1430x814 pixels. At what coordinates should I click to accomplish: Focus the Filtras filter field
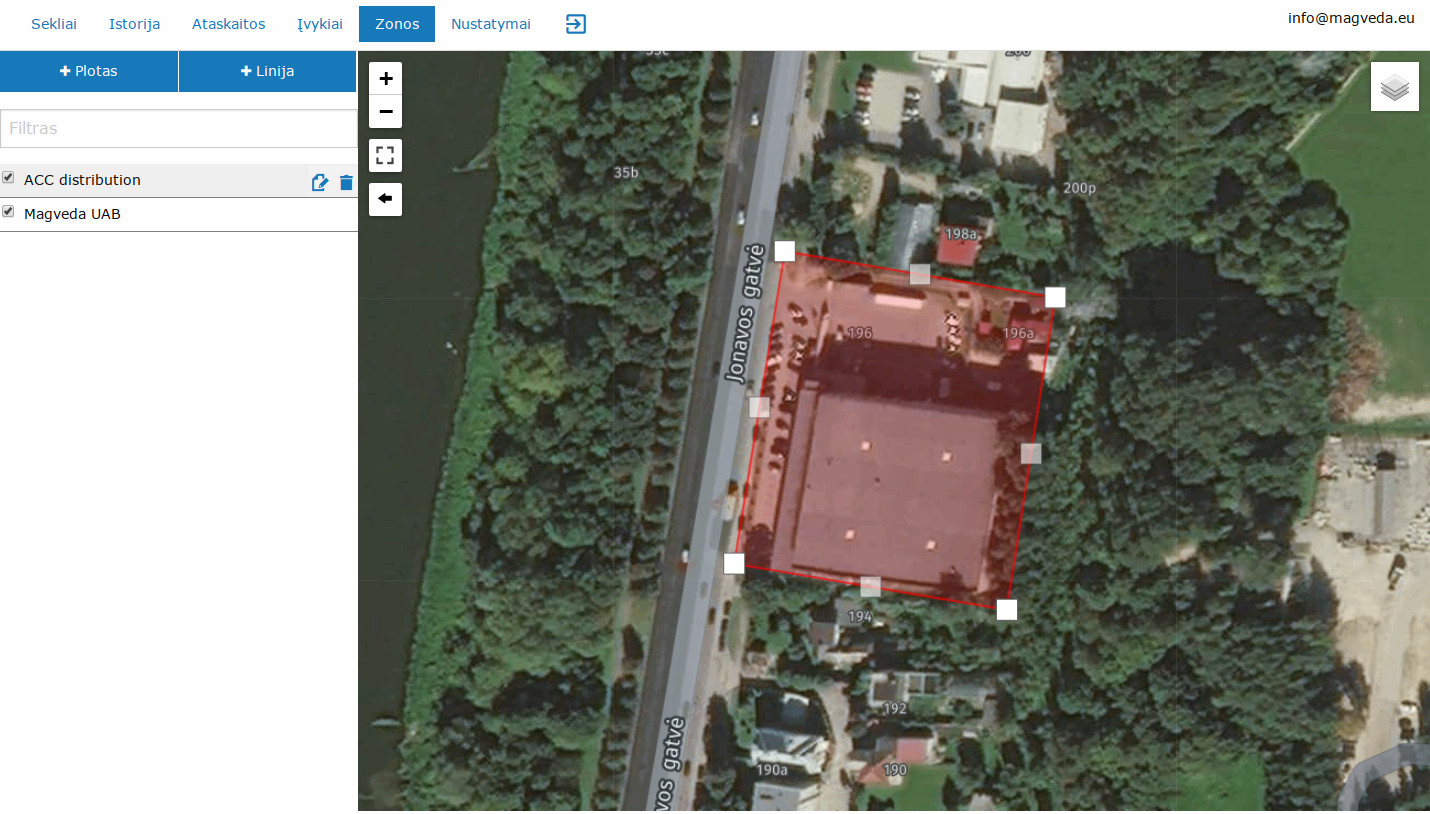[x=179, y=128]
